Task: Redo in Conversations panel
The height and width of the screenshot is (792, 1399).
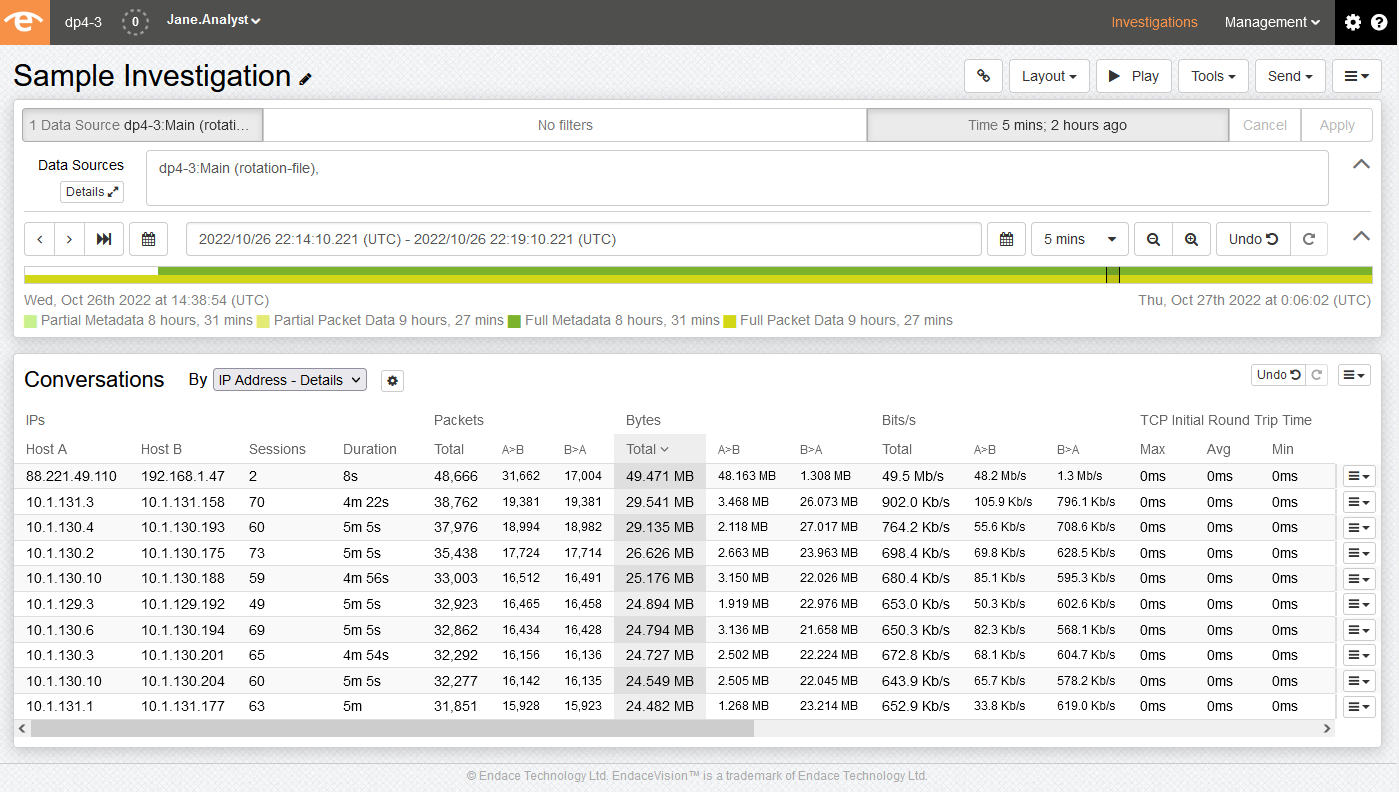Action: tap(1317, 375)
